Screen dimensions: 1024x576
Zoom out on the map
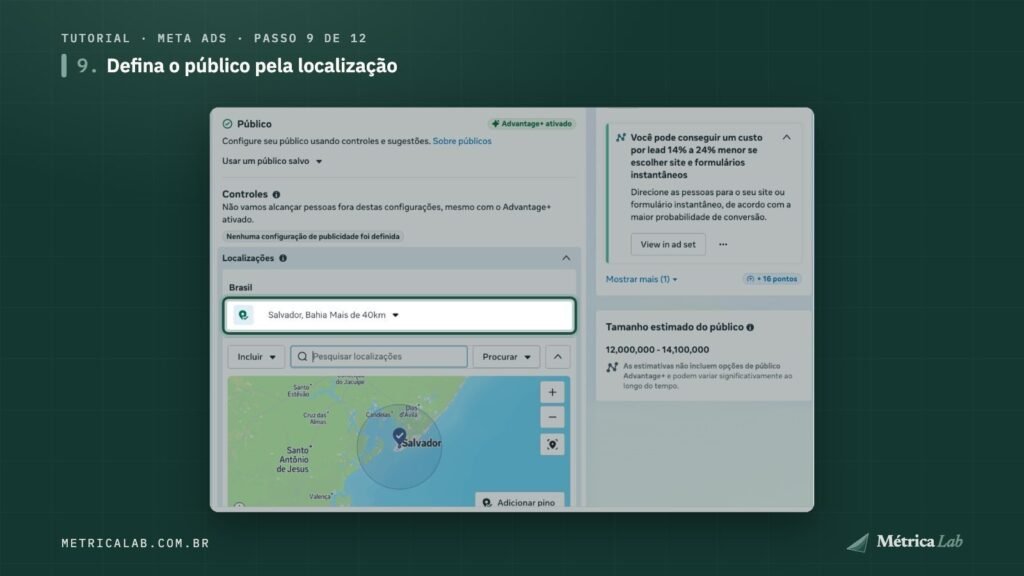pyautogui.click(x=552, y=417)
